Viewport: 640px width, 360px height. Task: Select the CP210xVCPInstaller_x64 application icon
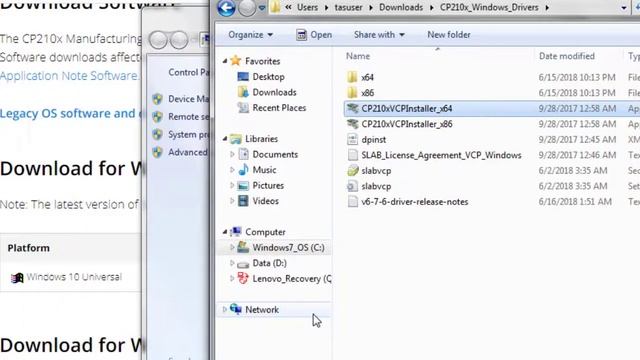click(352, 108)
